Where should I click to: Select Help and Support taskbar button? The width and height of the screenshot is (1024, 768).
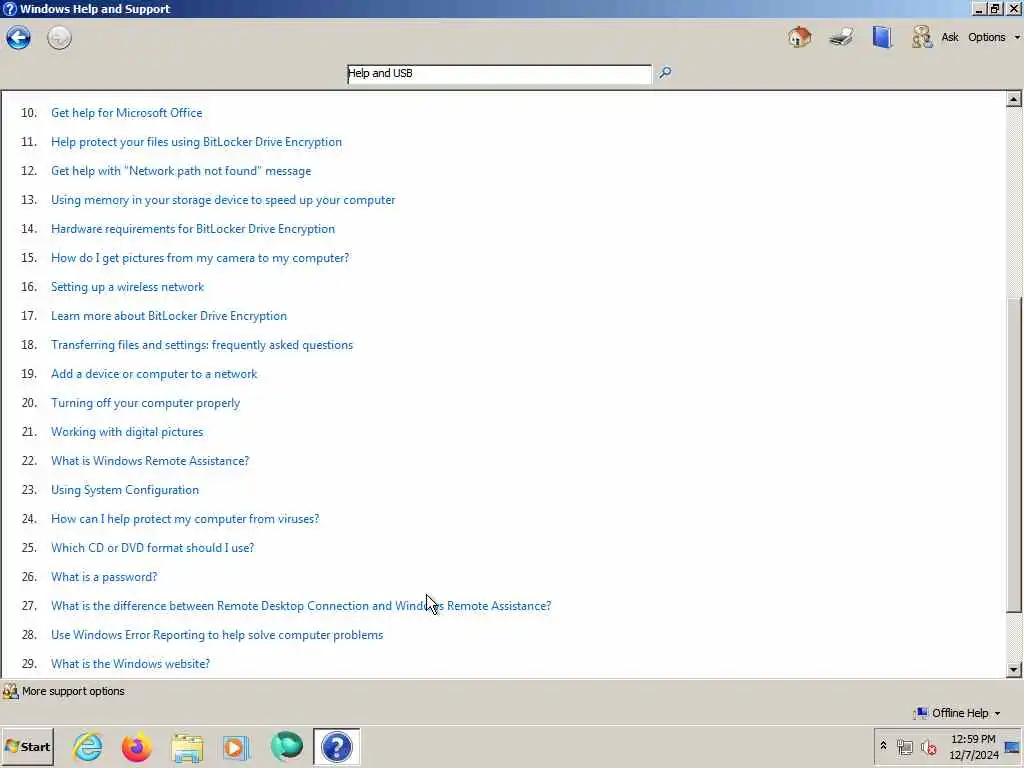(x=336, y=747)
